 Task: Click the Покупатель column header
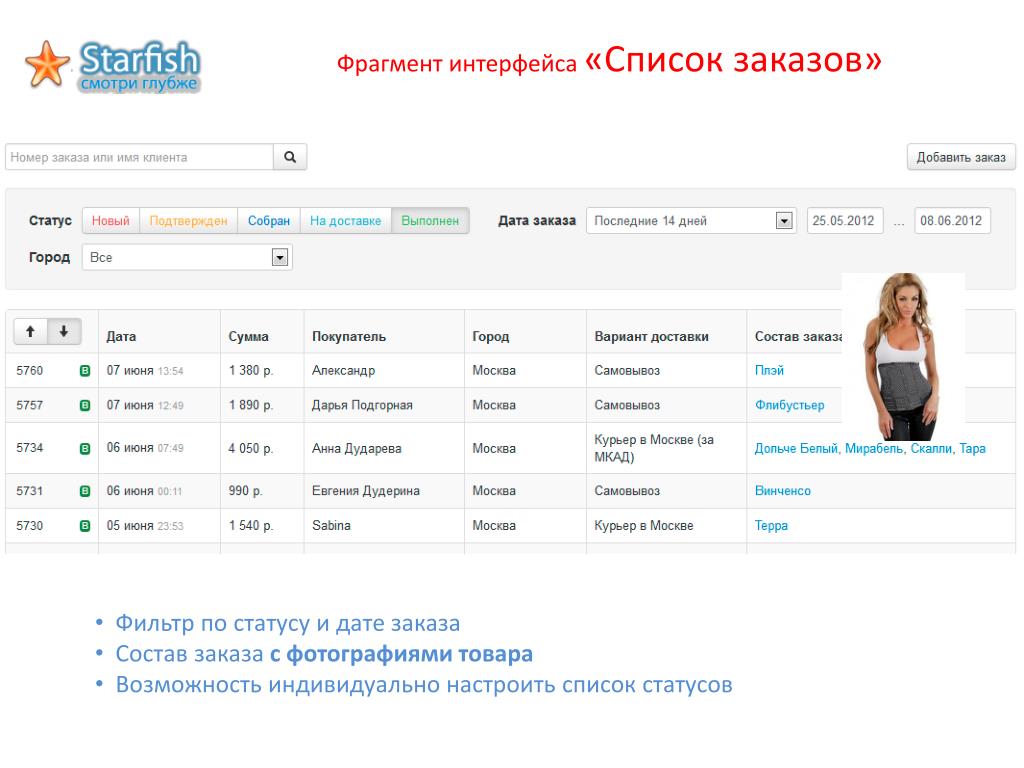348,337
